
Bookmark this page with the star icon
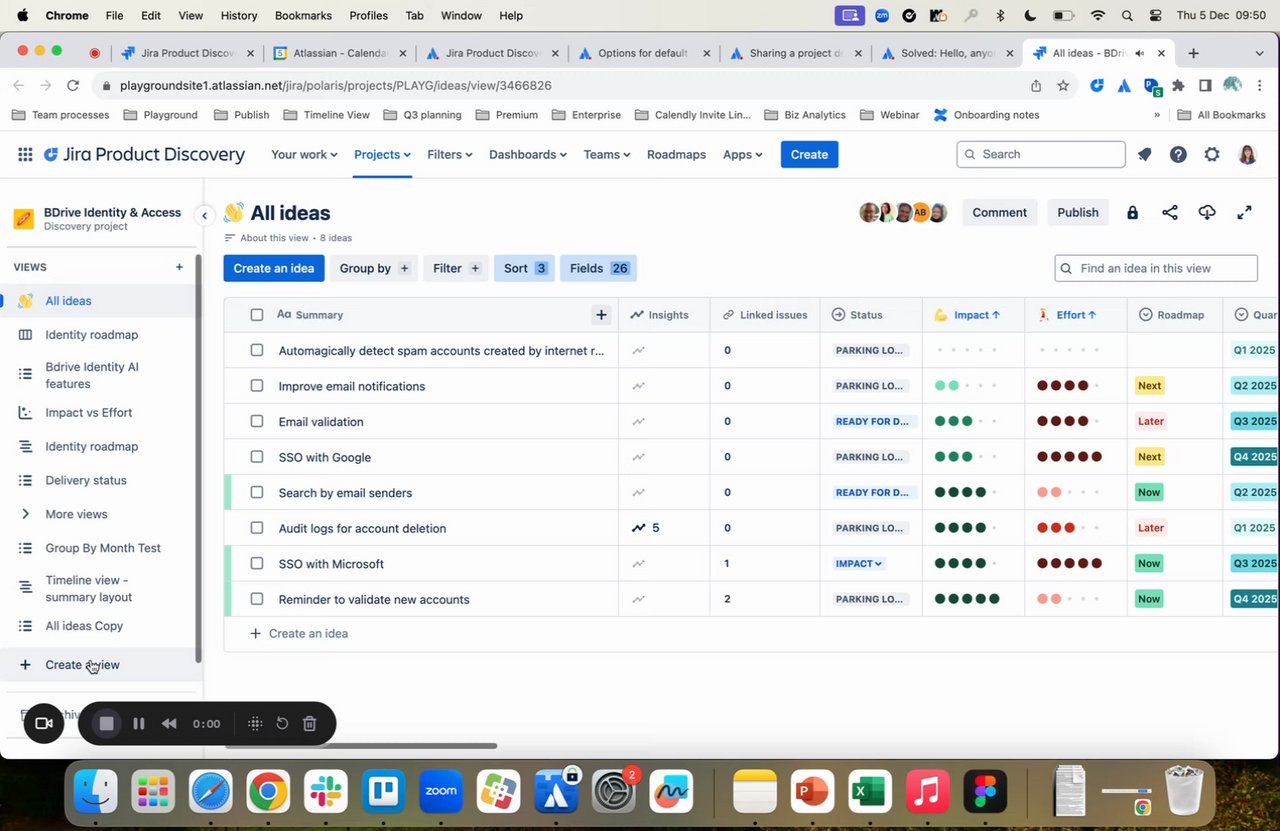pyautogui.click(x=1063, y=86)
